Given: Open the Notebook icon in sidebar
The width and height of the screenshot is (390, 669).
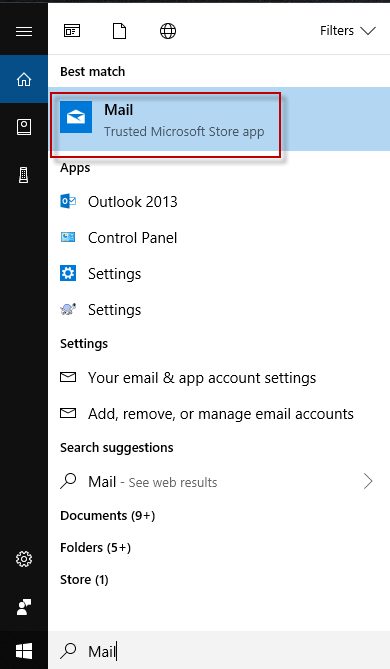Looking at the screenshot, I should click(24, 127).
